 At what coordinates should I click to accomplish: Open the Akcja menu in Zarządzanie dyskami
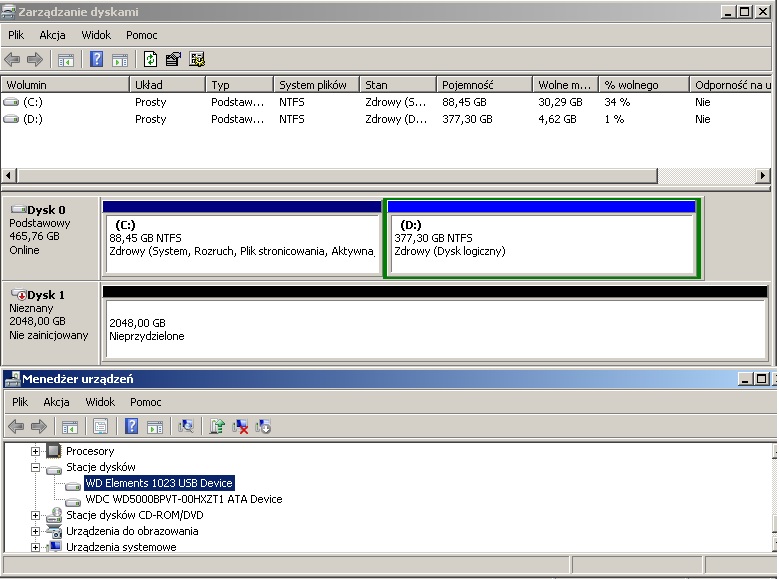[x=52, y=35]
